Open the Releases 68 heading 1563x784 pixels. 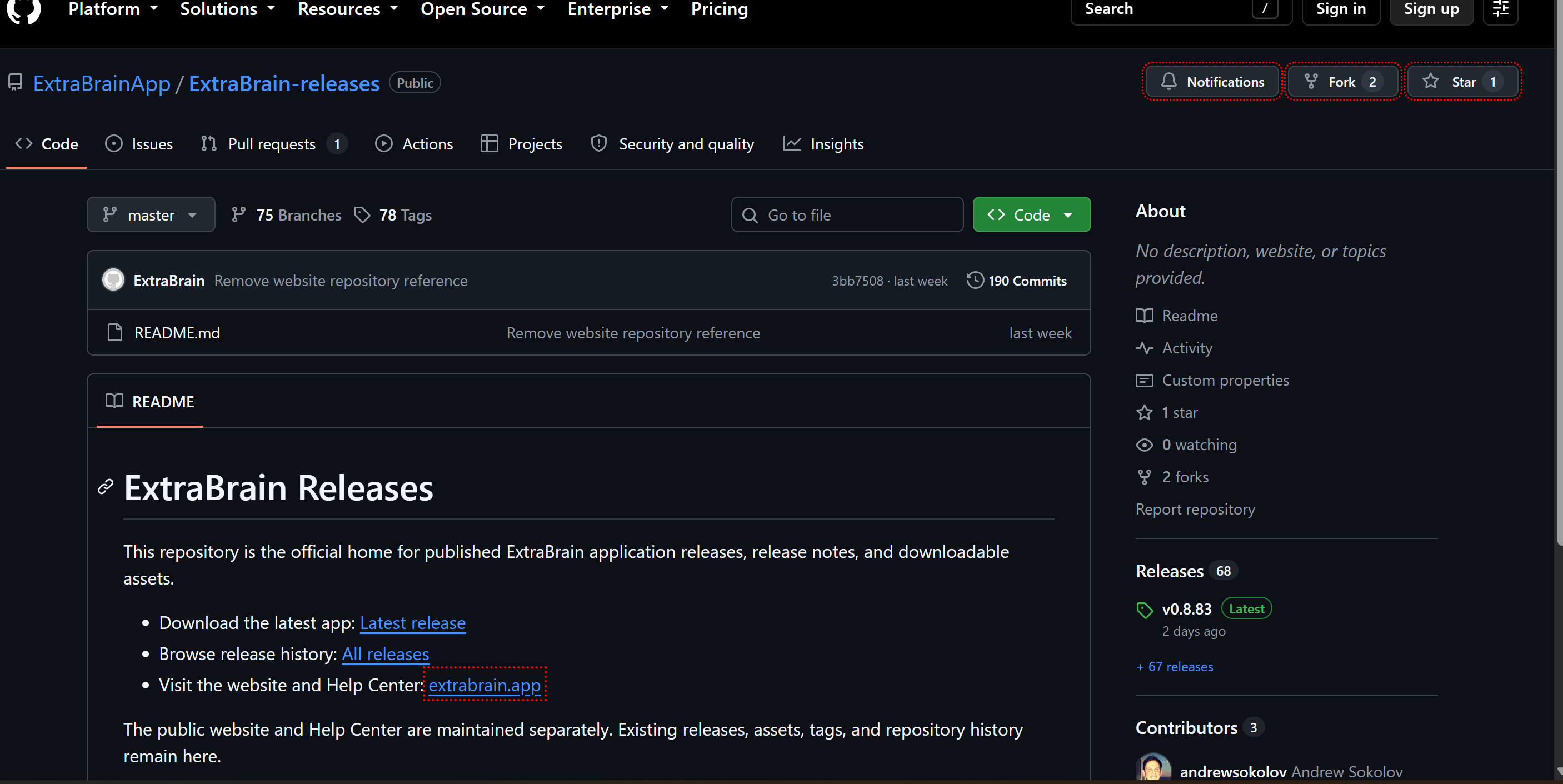coord(1186,571)
